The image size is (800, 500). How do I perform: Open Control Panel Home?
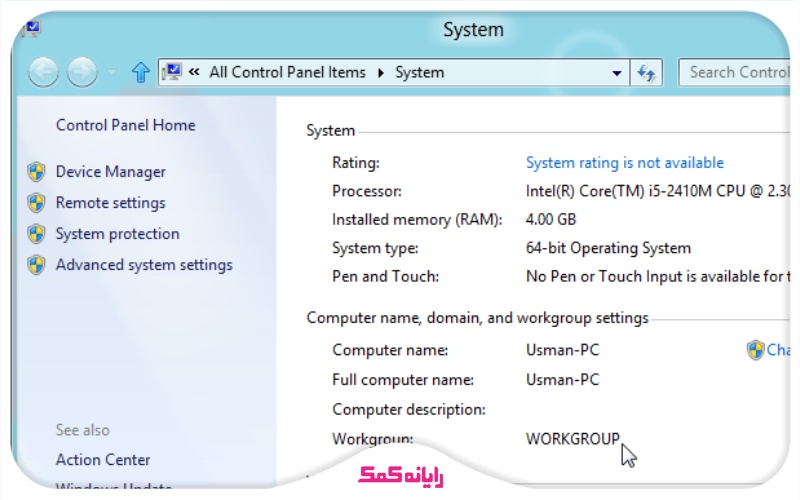point(125,125)
